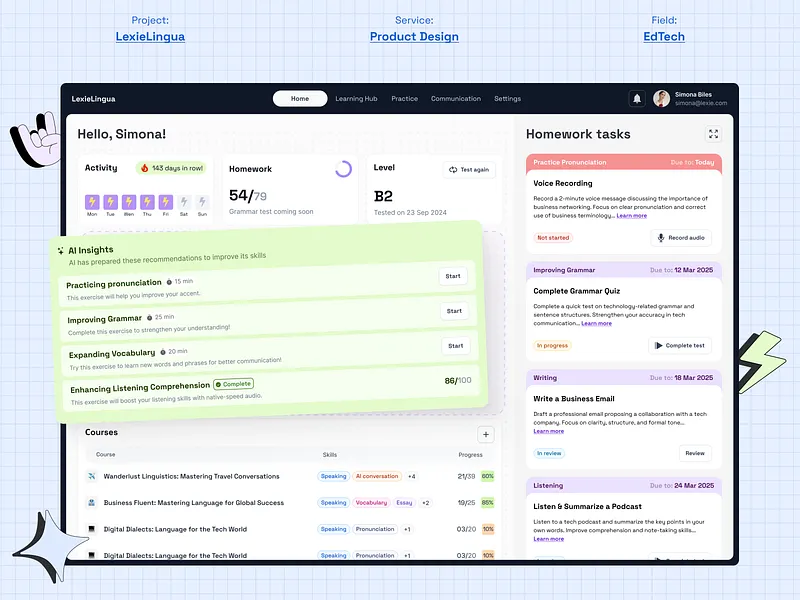The width and height of the screenshot is (800, 600).
Task: Click Simona Biles' profile avatar
Action: click(x=660, y=98)
